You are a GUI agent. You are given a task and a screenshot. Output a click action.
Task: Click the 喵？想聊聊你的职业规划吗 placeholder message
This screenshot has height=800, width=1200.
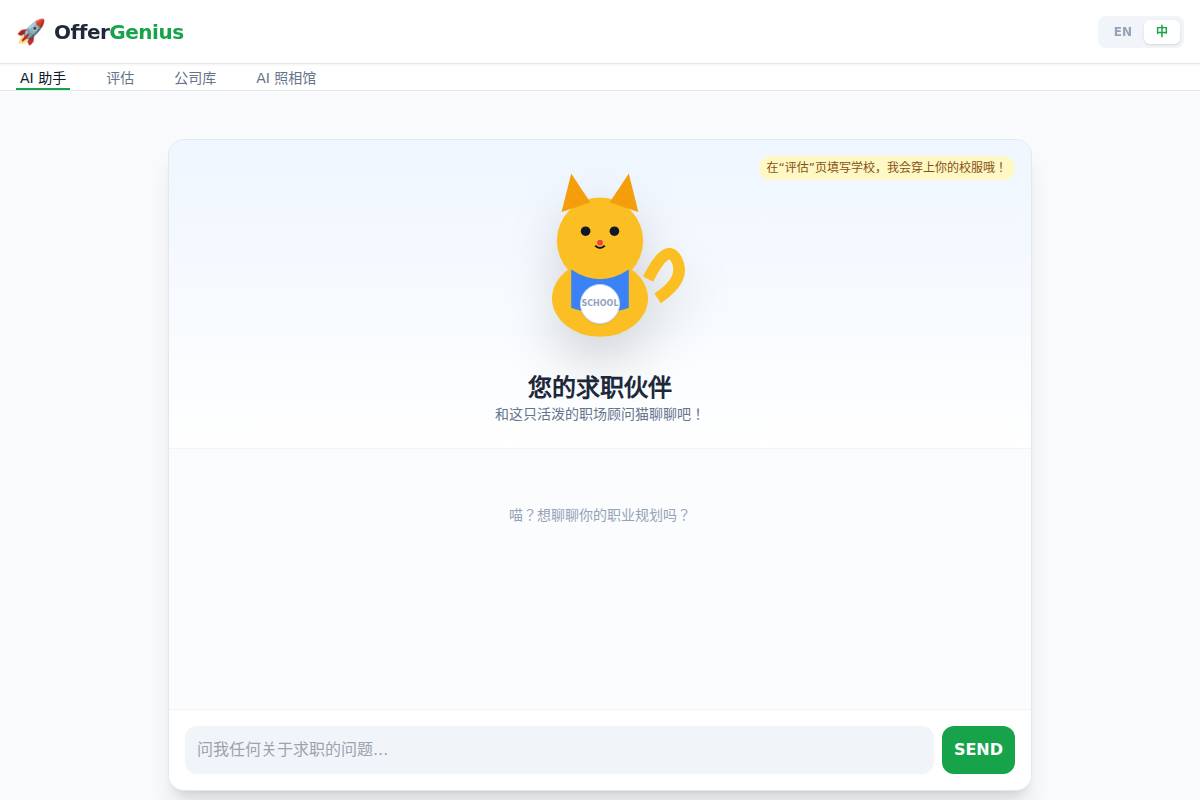(x=600, y=516)
